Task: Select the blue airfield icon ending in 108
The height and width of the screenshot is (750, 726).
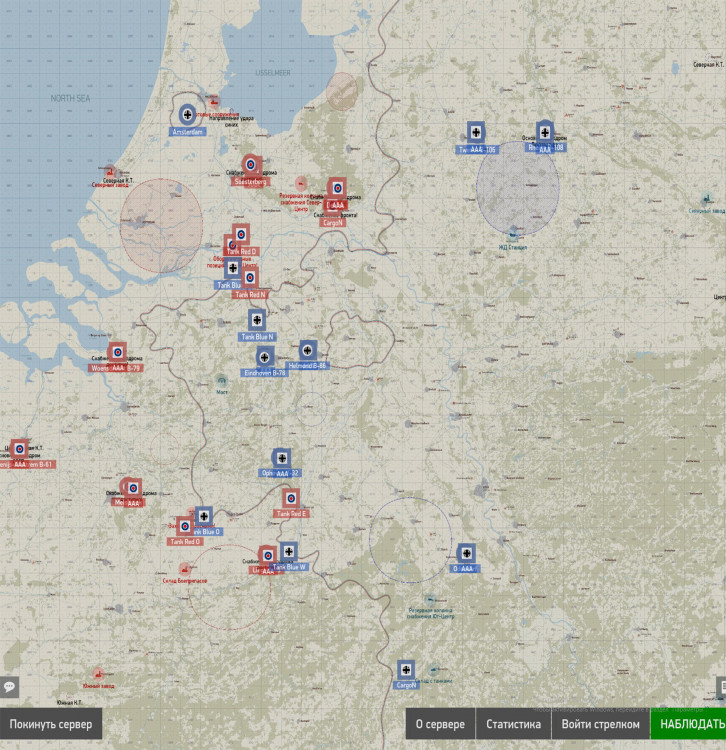Action: [545, 132]
